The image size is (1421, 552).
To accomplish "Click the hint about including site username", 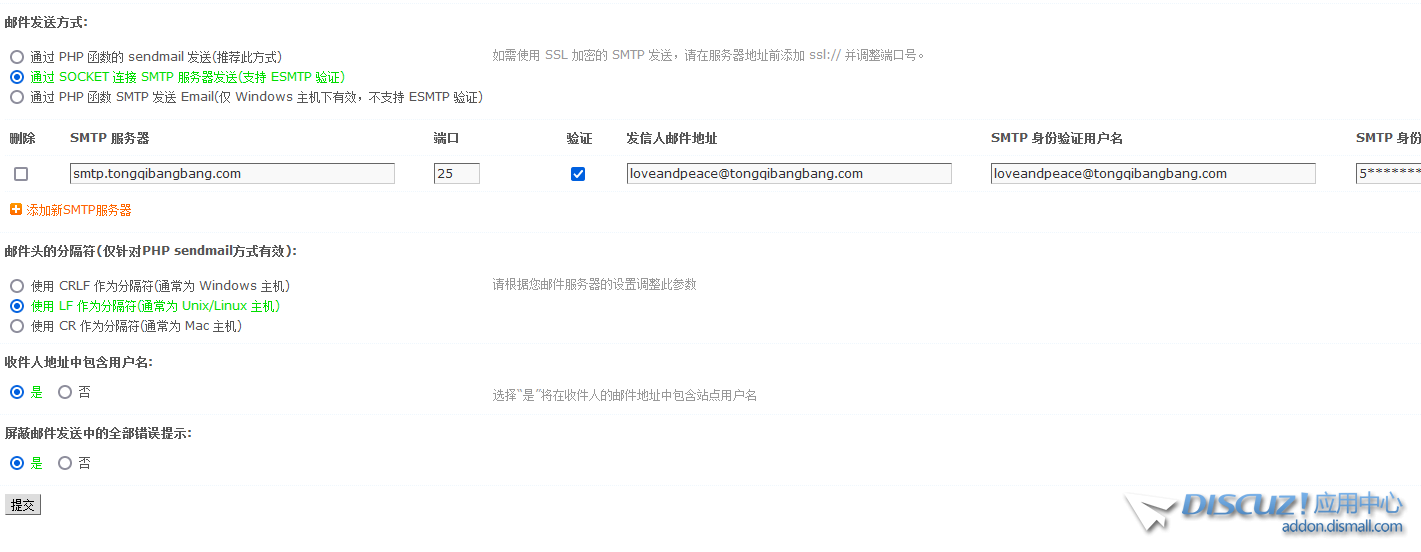I will tap(624, 395).
